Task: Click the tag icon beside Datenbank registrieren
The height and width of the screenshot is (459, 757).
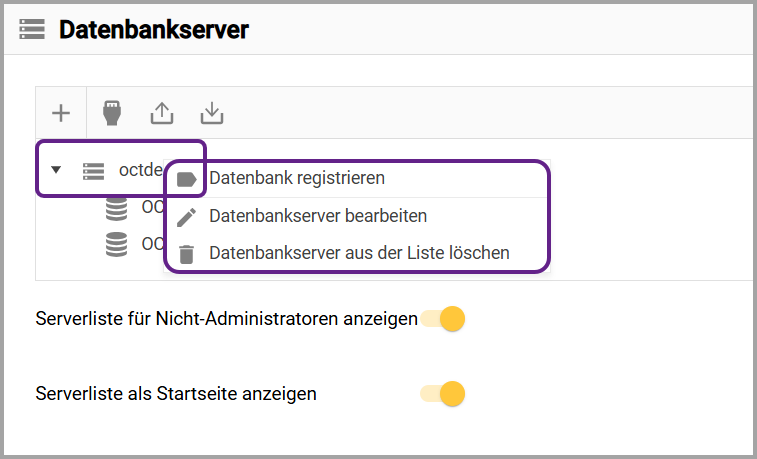Action: (x=186, y=179)
